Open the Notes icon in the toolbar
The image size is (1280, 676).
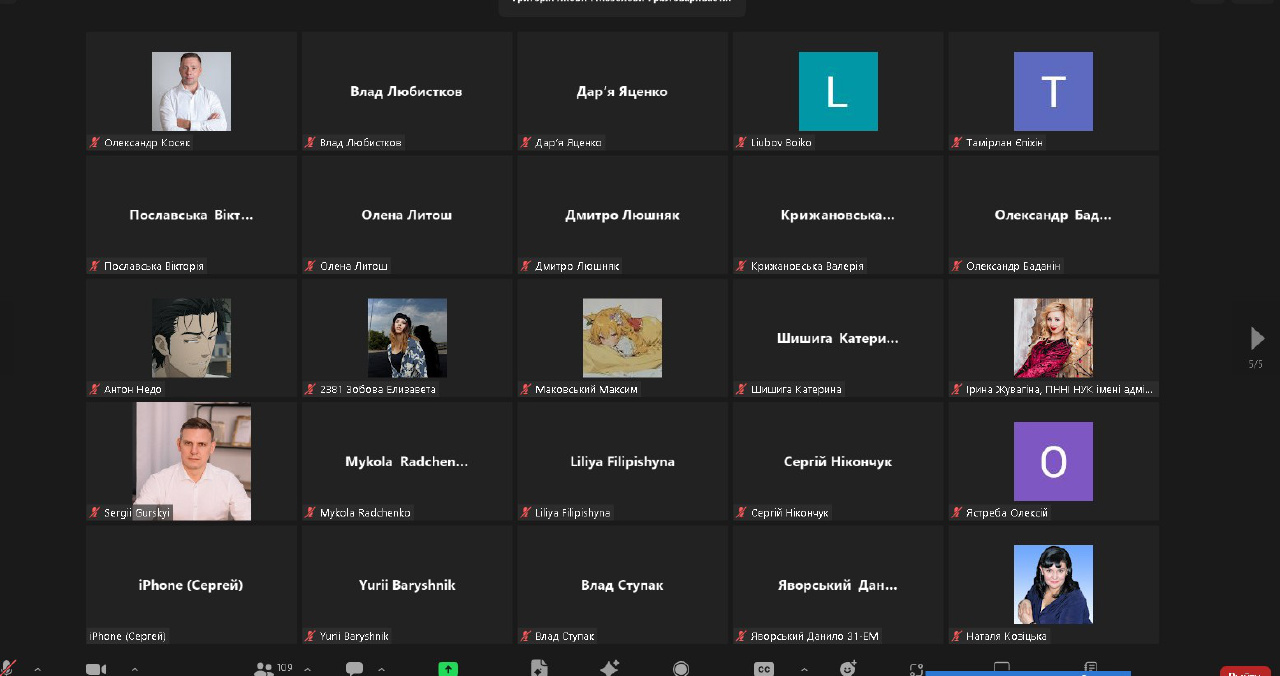click(x=1091, y=668)
